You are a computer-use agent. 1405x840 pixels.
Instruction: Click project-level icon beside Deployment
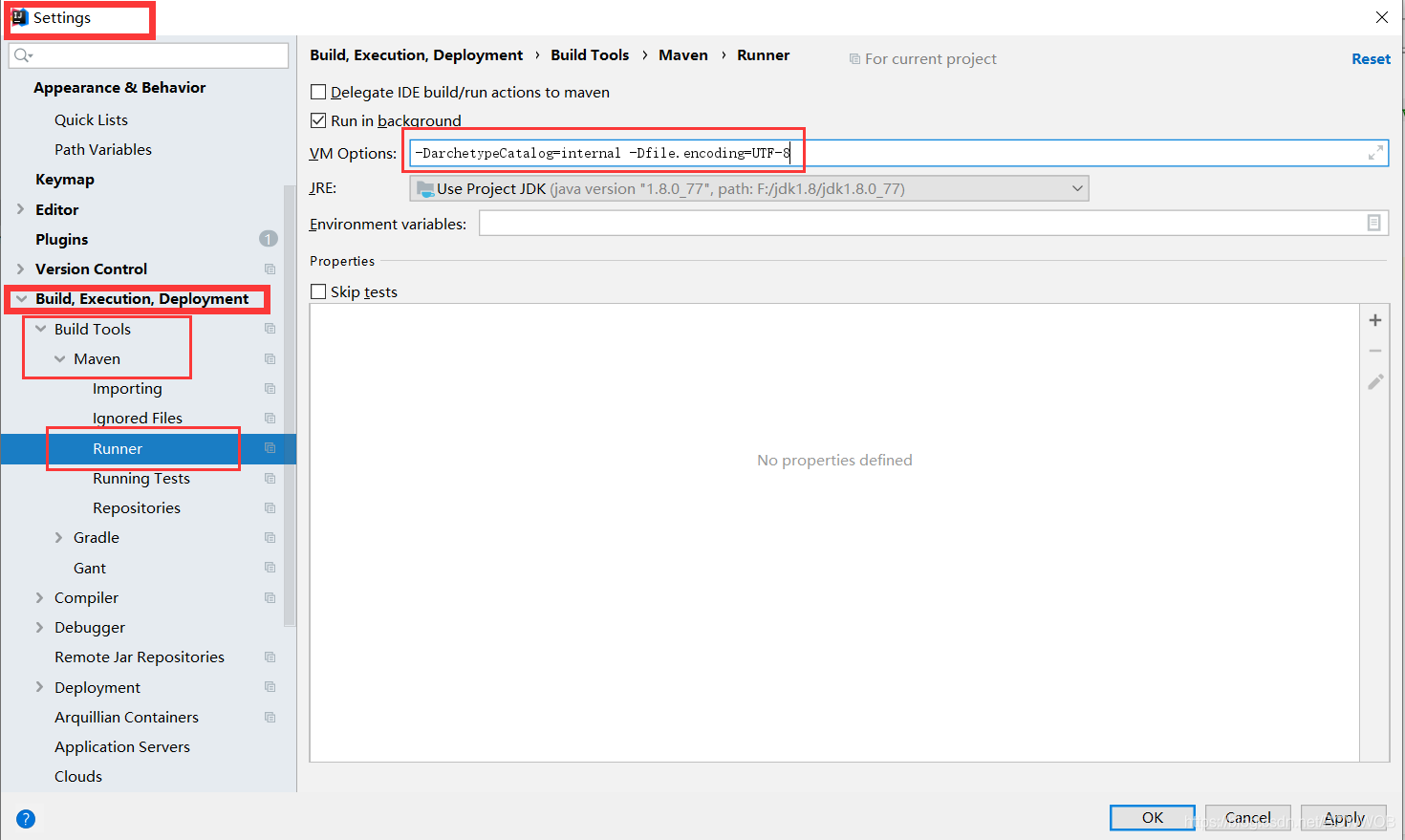coord(270,687)
